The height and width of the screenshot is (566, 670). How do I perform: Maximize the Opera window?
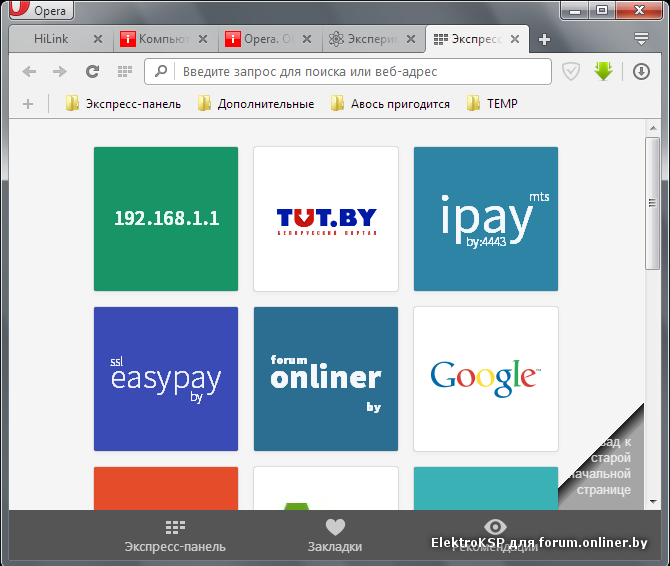(602, 10)
